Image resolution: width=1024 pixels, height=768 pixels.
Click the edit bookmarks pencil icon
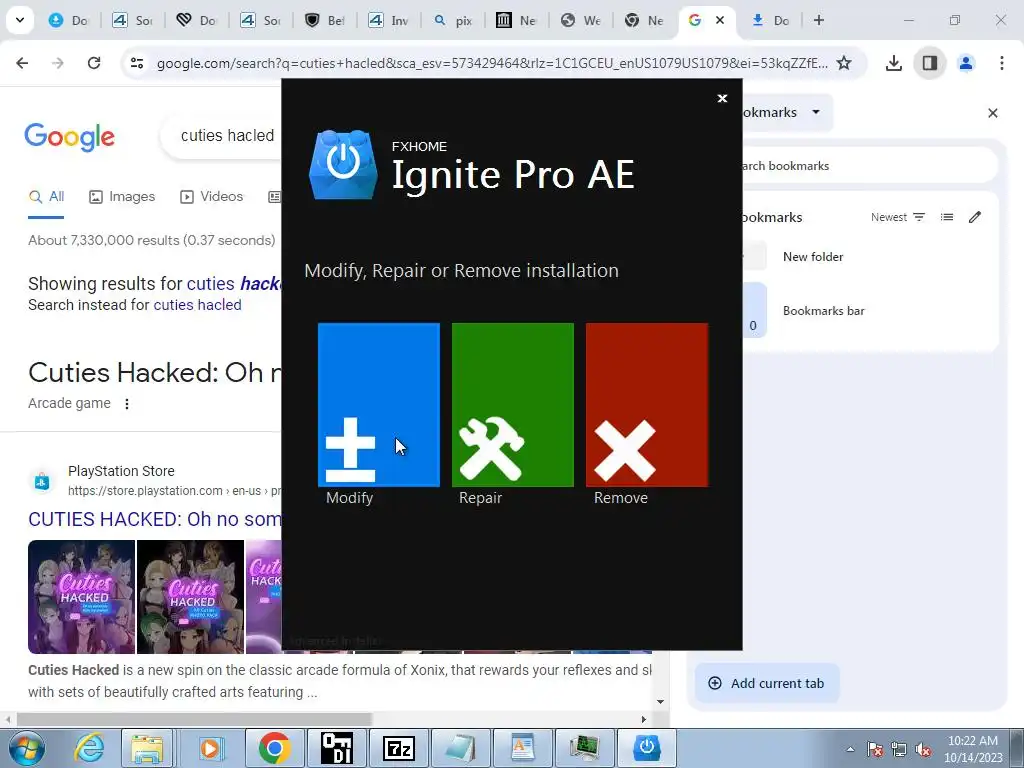pos(975,217)
